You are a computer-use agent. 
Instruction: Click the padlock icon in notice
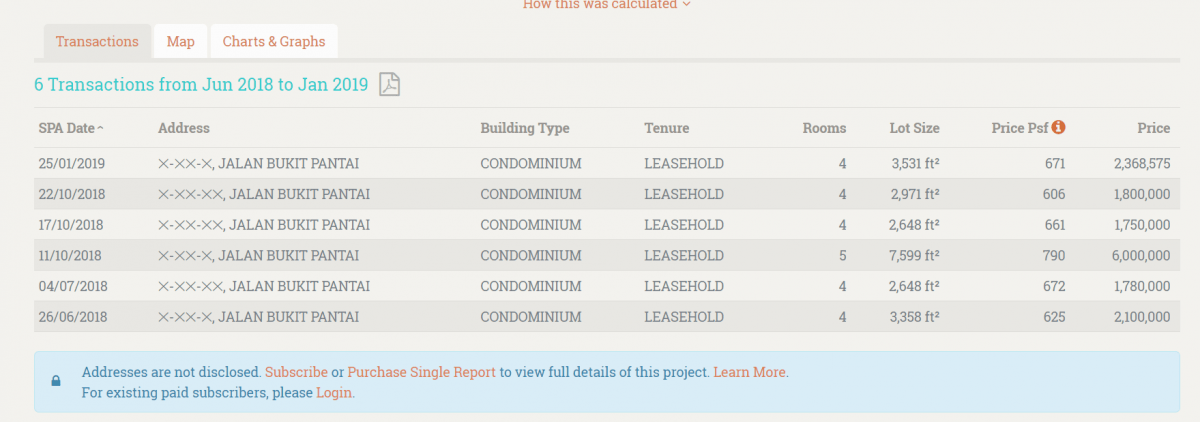point(56,381)
